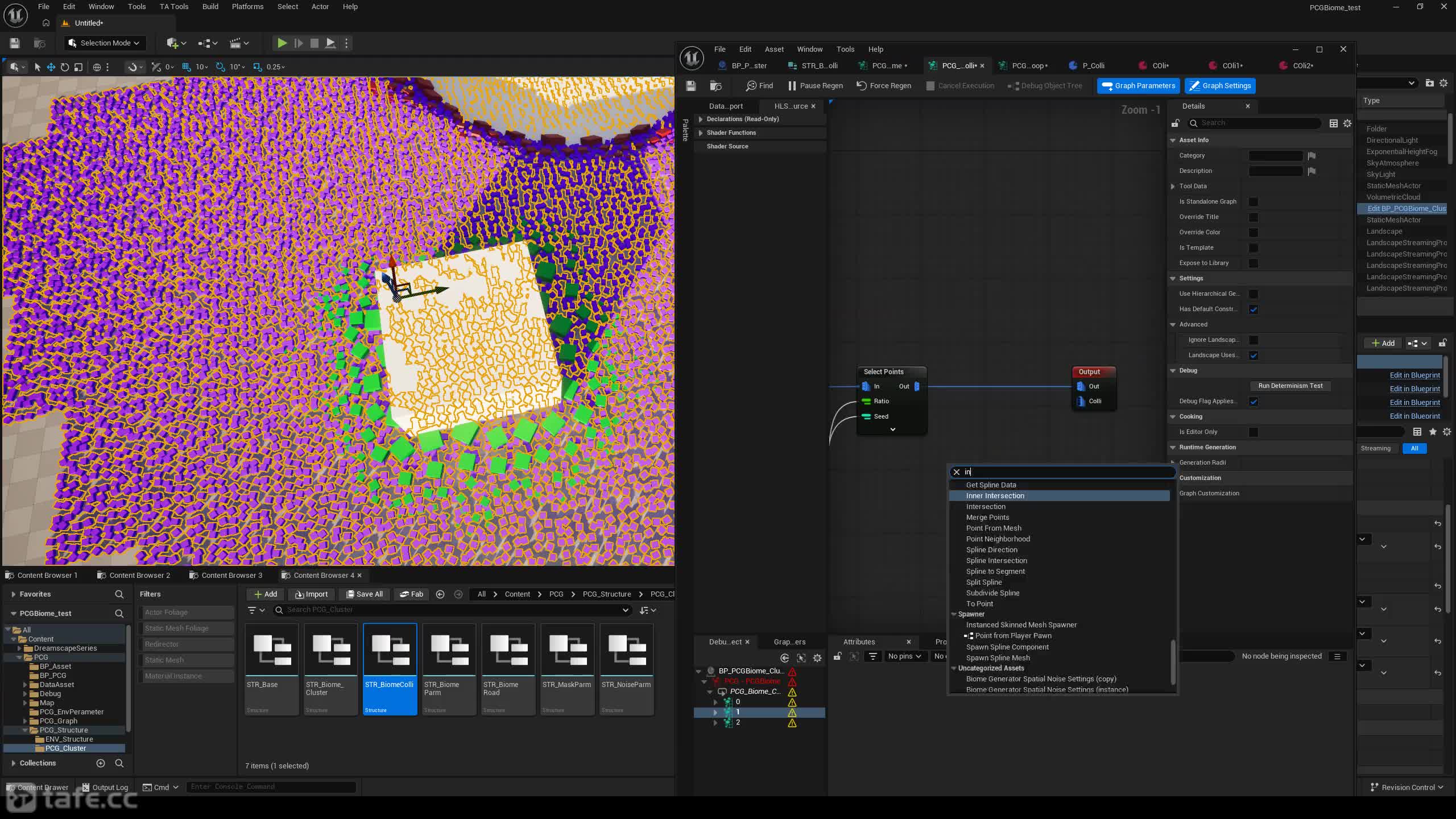Click the lock icon in the Attributes panel
1456x819 pixels.
point(837,656)
